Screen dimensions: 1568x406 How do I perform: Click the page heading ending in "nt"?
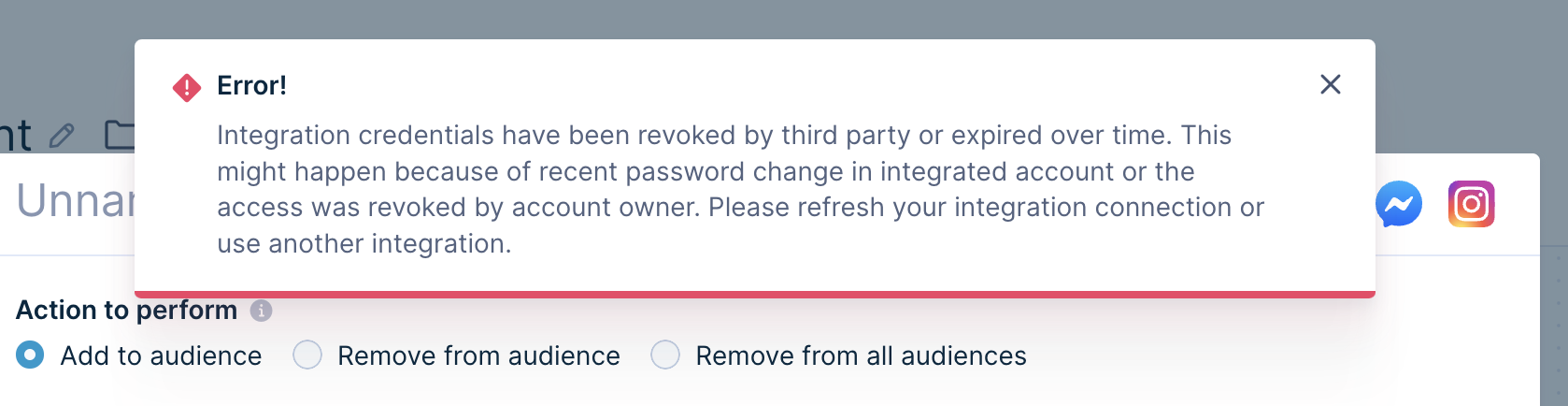(x=16, y=137)
